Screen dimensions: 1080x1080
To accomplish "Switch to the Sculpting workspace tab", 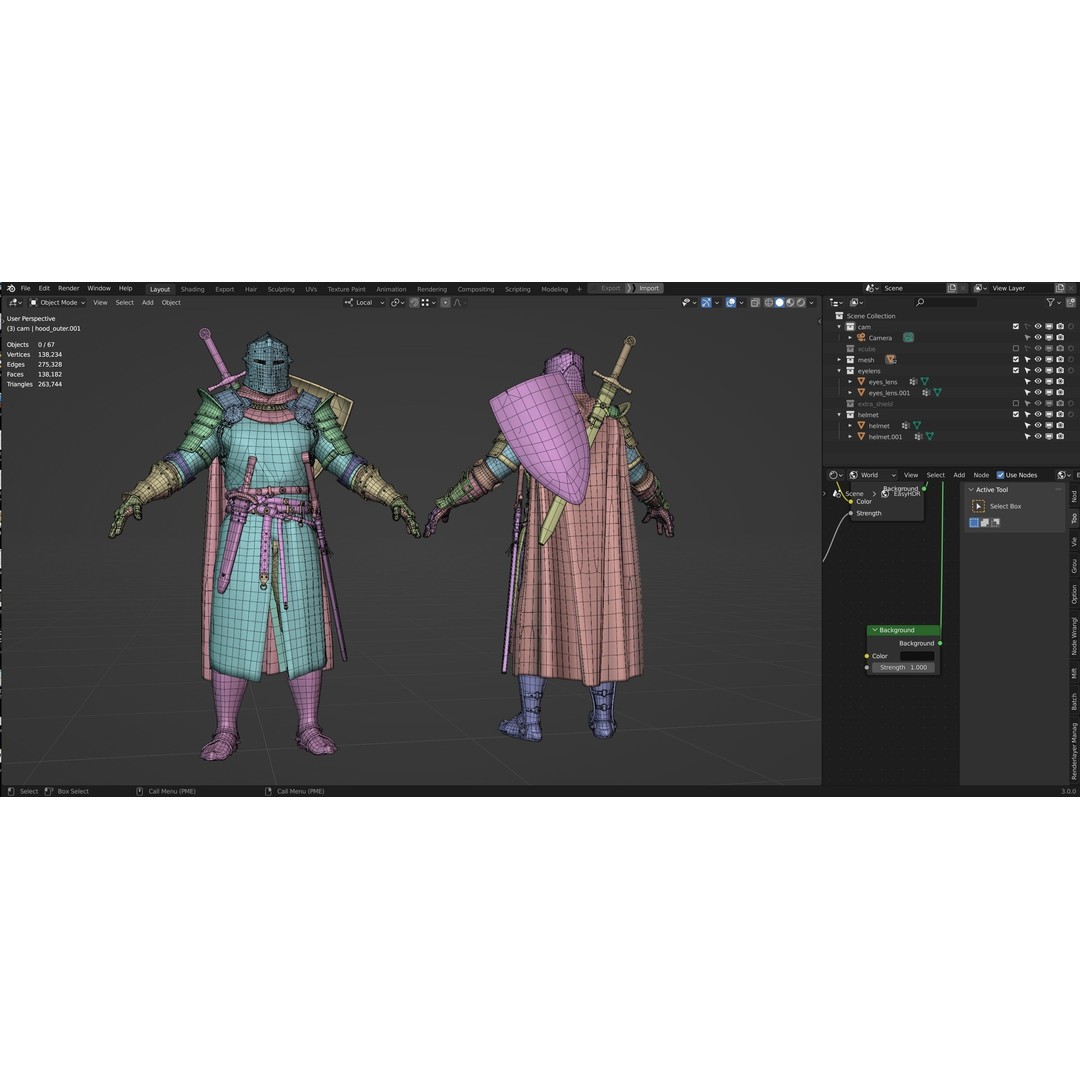I will coord(281,289).
